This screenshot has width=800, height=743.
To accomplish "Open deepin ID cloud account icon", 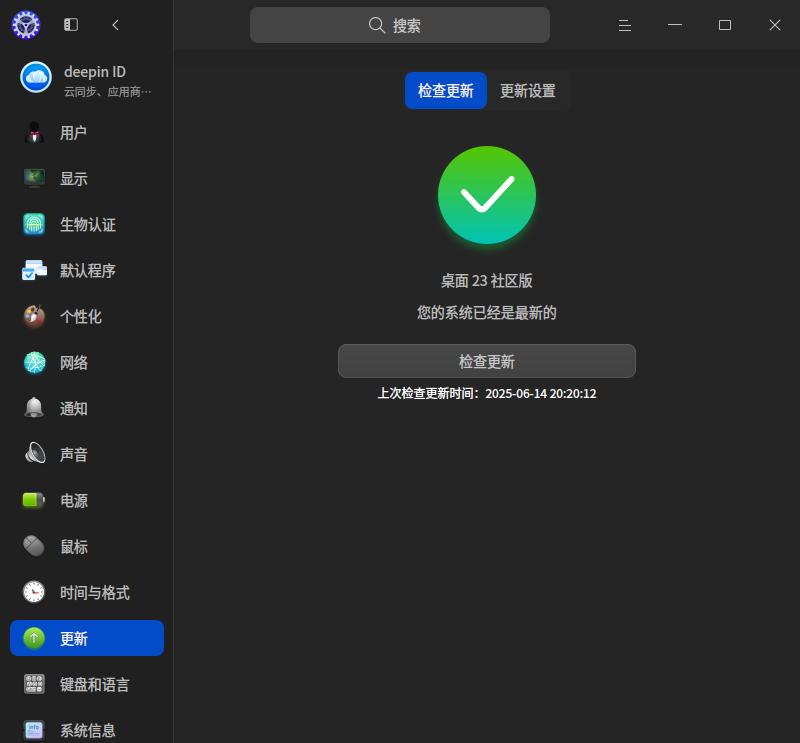I will (36, 77).
